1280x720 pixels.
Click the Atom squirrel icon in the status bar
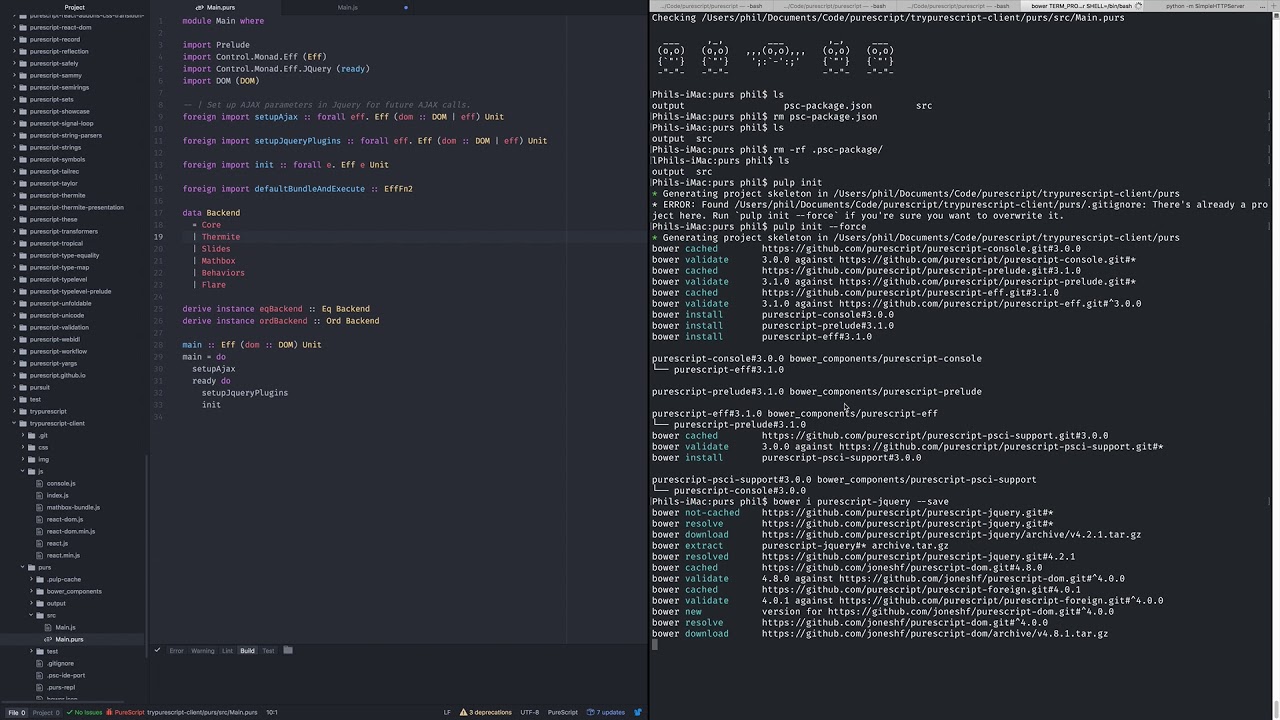[x=637, y=712]
